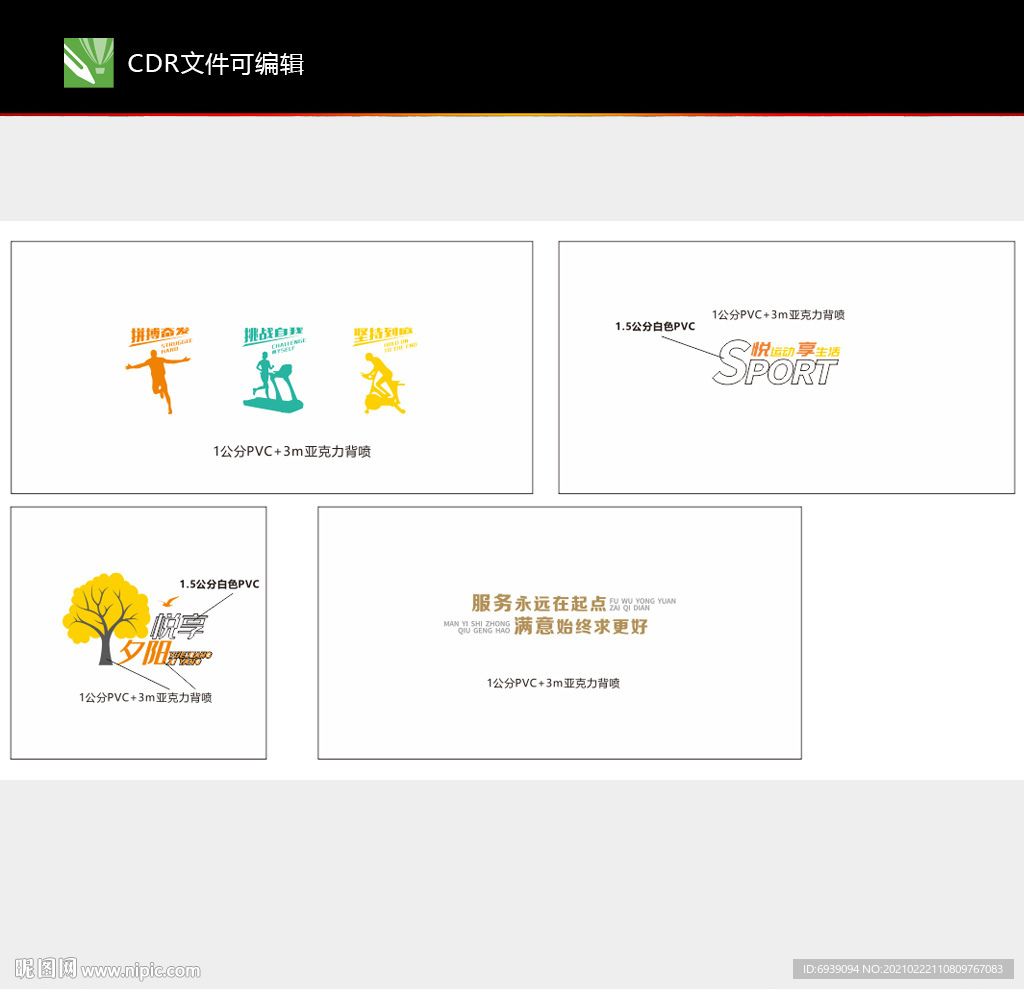Select the 悦享夕阳 design panel thumbnail
The image size is (1024, 989).
137,632
